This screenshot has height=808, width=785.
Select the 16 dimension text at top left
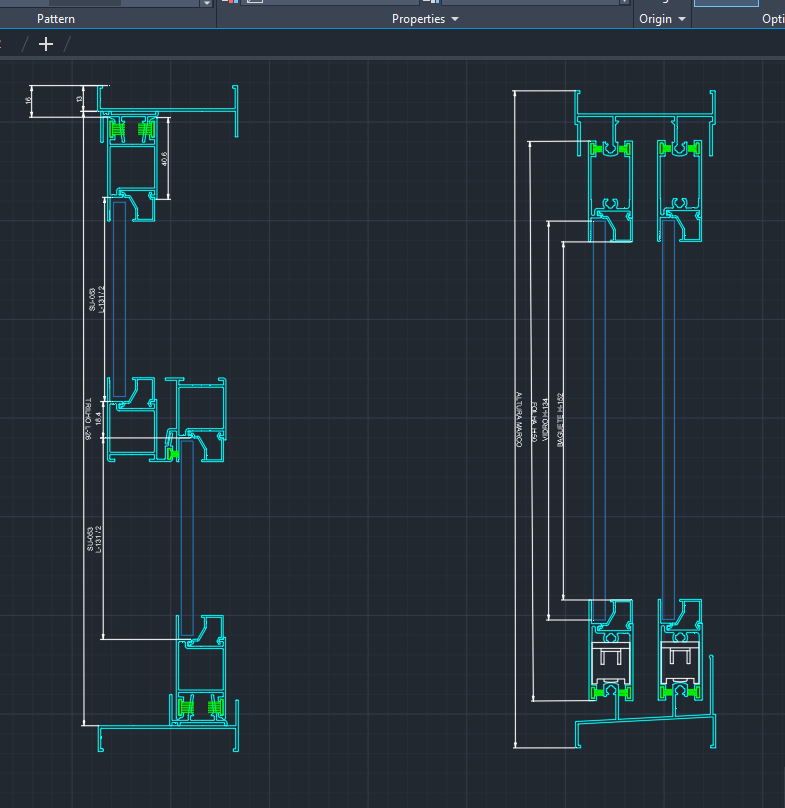coord(30,98)
